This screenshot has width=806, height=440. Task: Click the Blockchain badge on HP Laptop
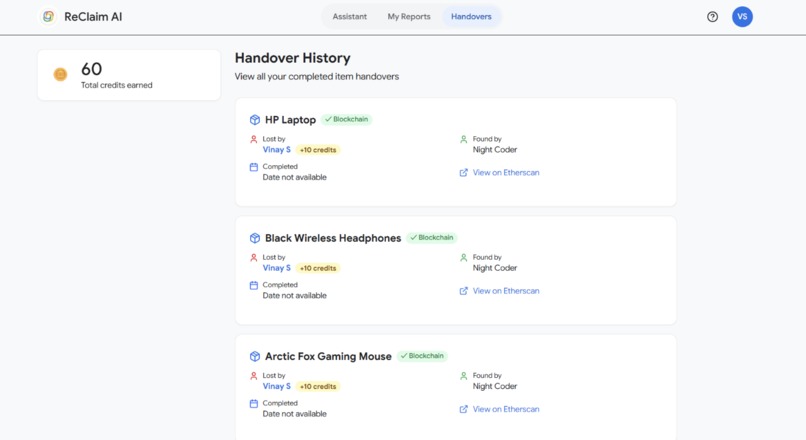(x=347, y=119)
